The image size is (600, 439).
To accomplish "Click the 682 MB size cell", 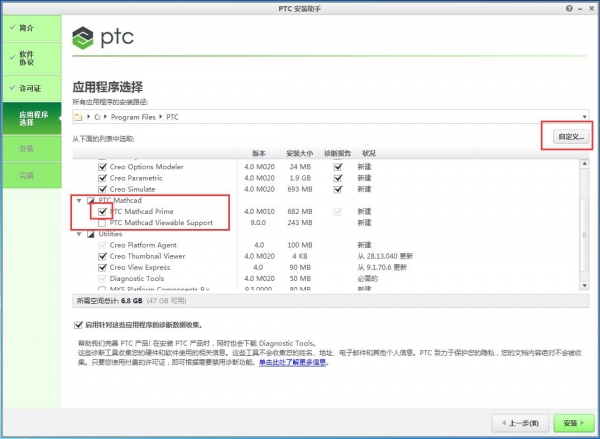I will click(300, 211).
